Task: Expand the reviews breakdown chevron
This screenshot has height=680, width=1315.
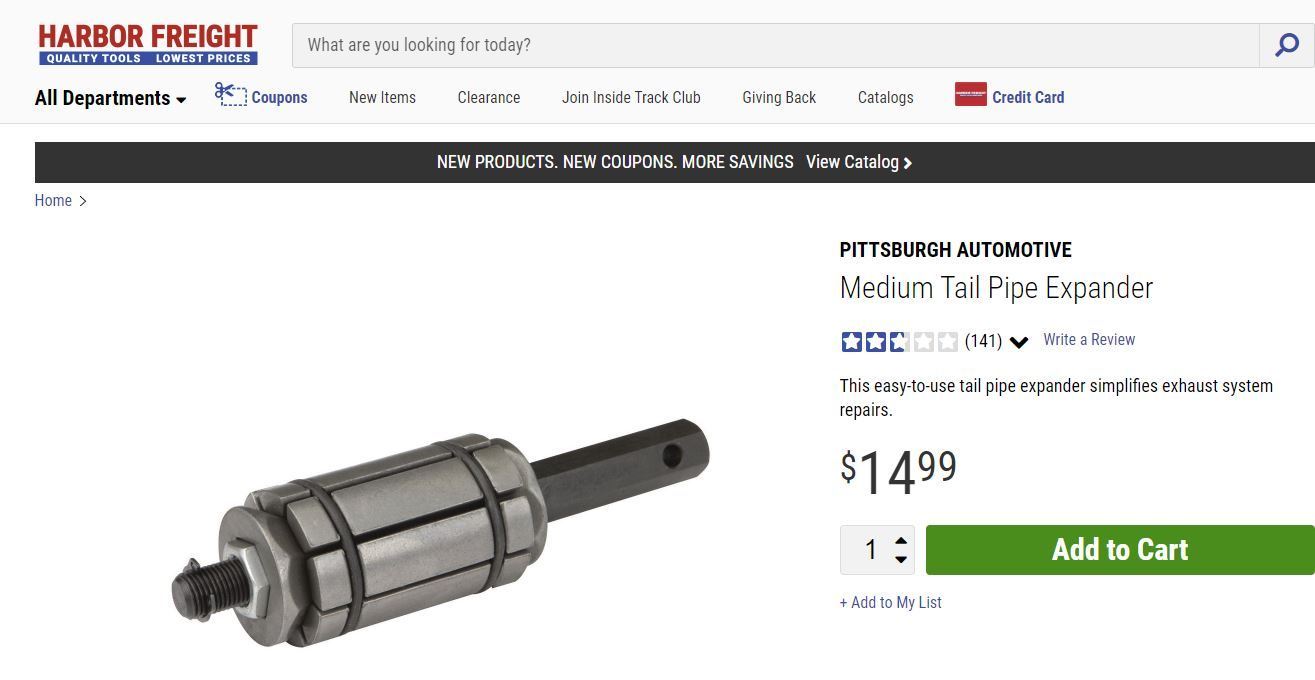Action: pos(1019,342)
